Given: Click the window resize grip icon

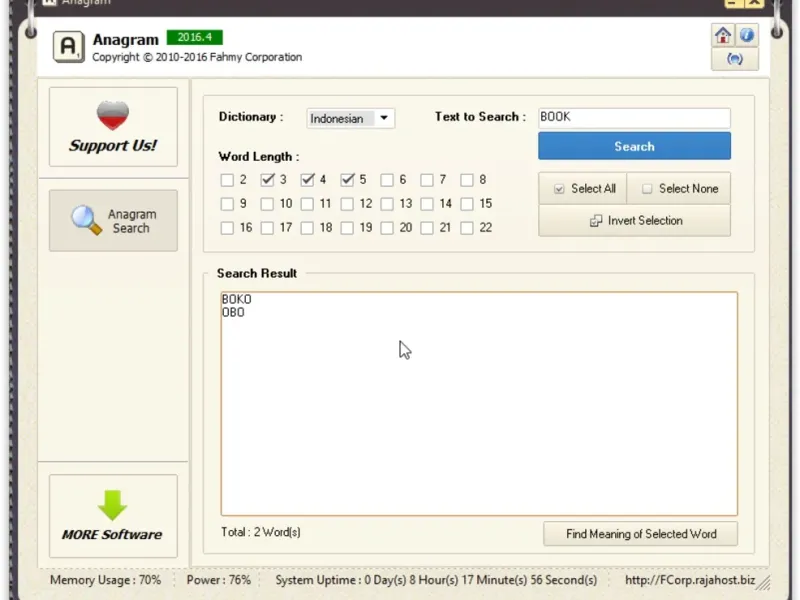Looking at the screenshot, I should point(763,582).
